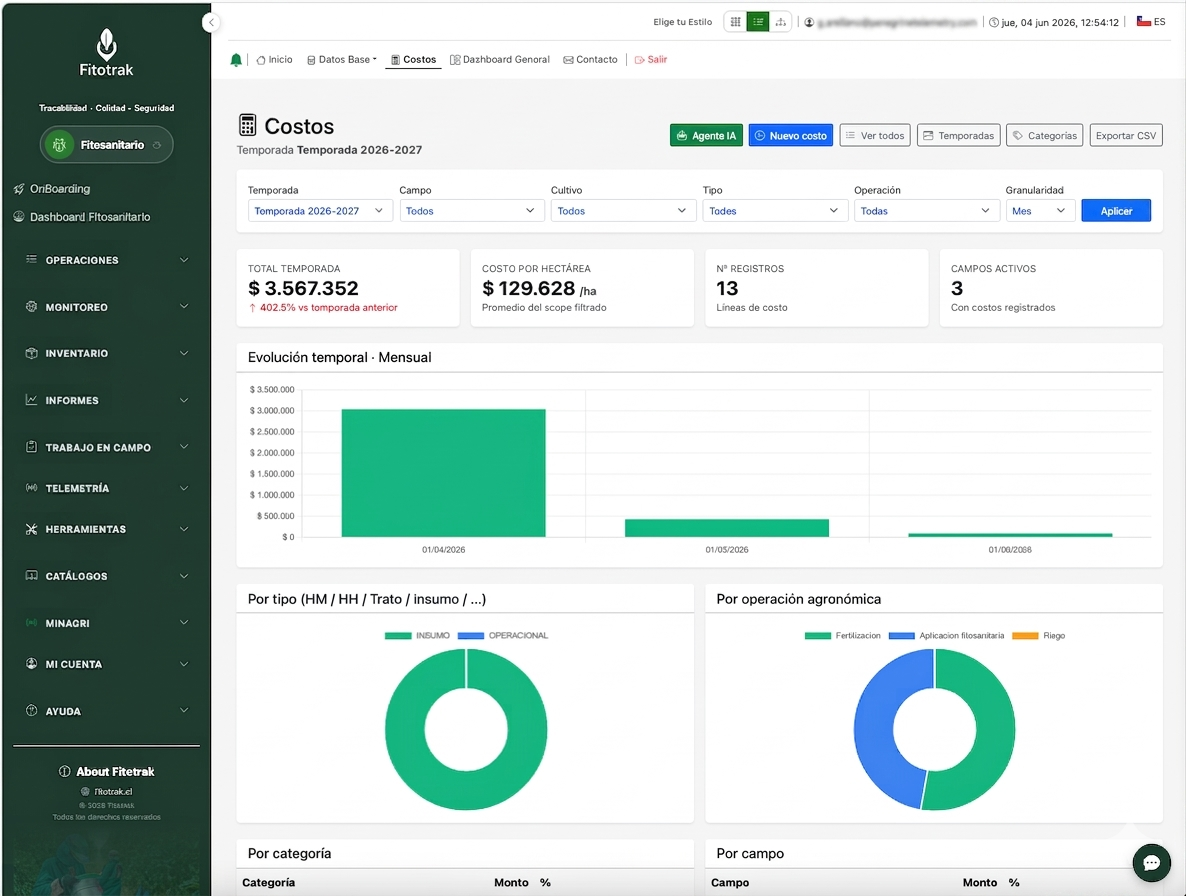Click the Agente IA button

click(x=706, y=135)
